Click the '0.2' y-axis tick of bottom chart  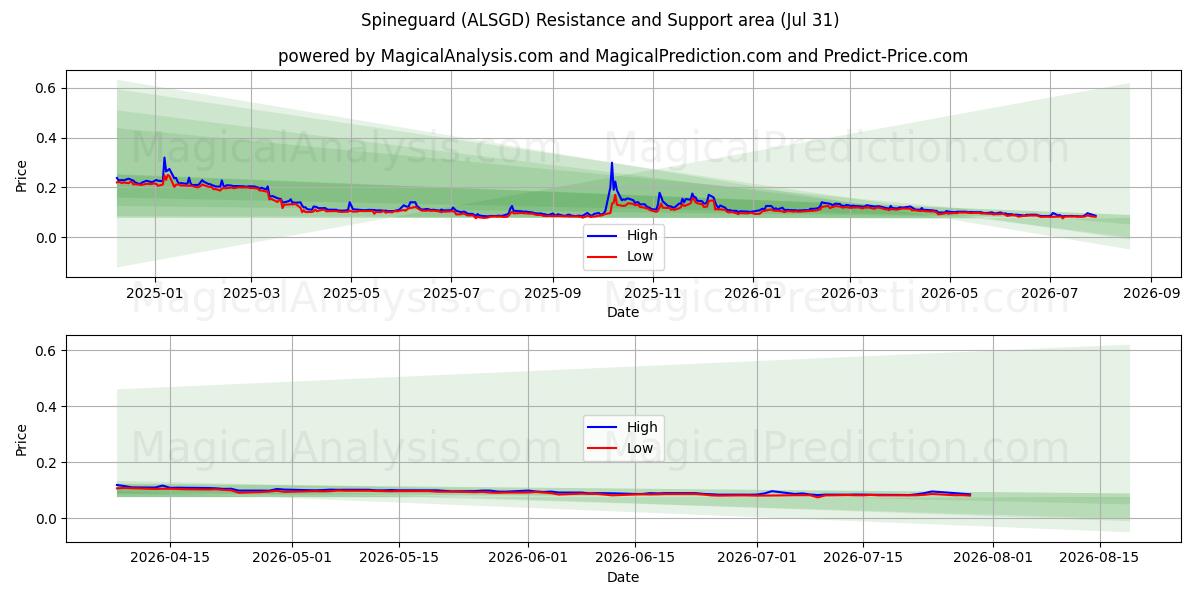tap(48, 463)
